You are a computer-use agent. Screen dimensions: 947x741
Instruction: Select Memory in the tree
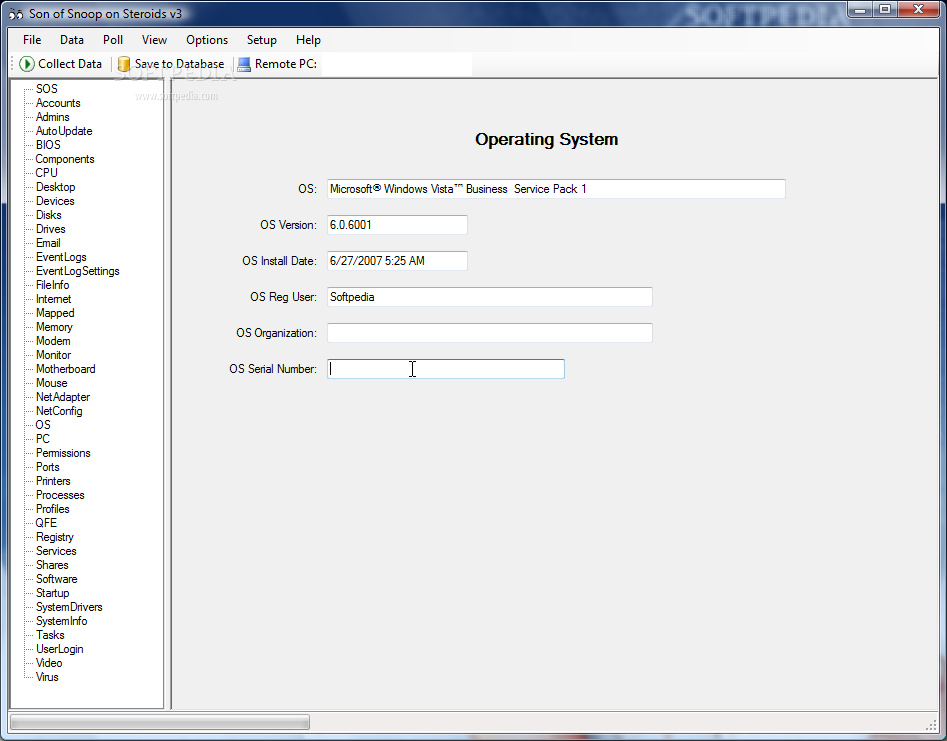pyautogui.click(x=54, y=327)
